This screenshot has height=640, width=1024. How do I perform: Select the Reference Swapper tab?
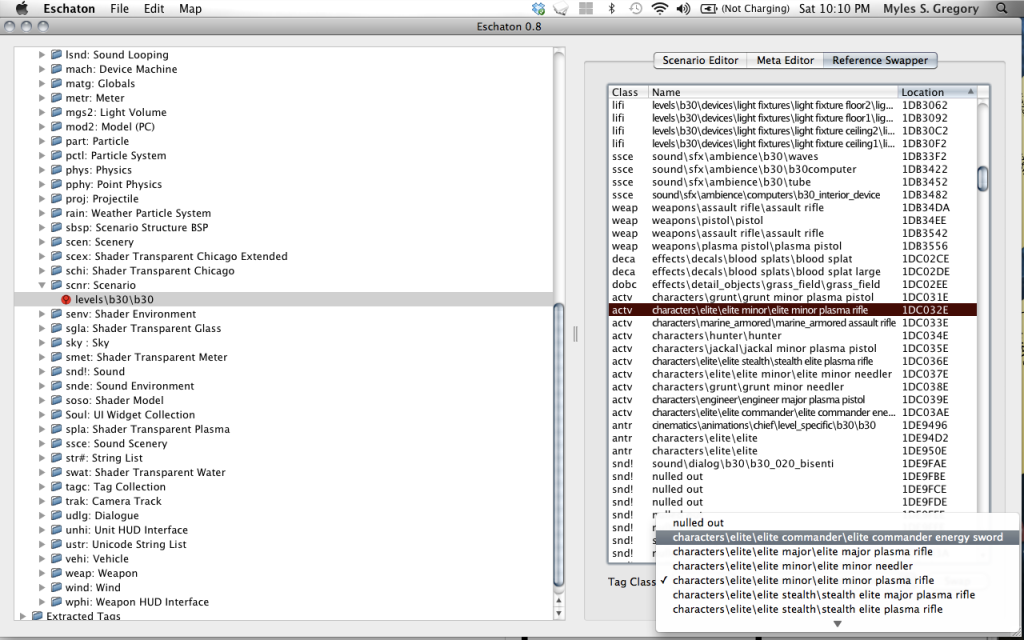[x=880, y=60]
